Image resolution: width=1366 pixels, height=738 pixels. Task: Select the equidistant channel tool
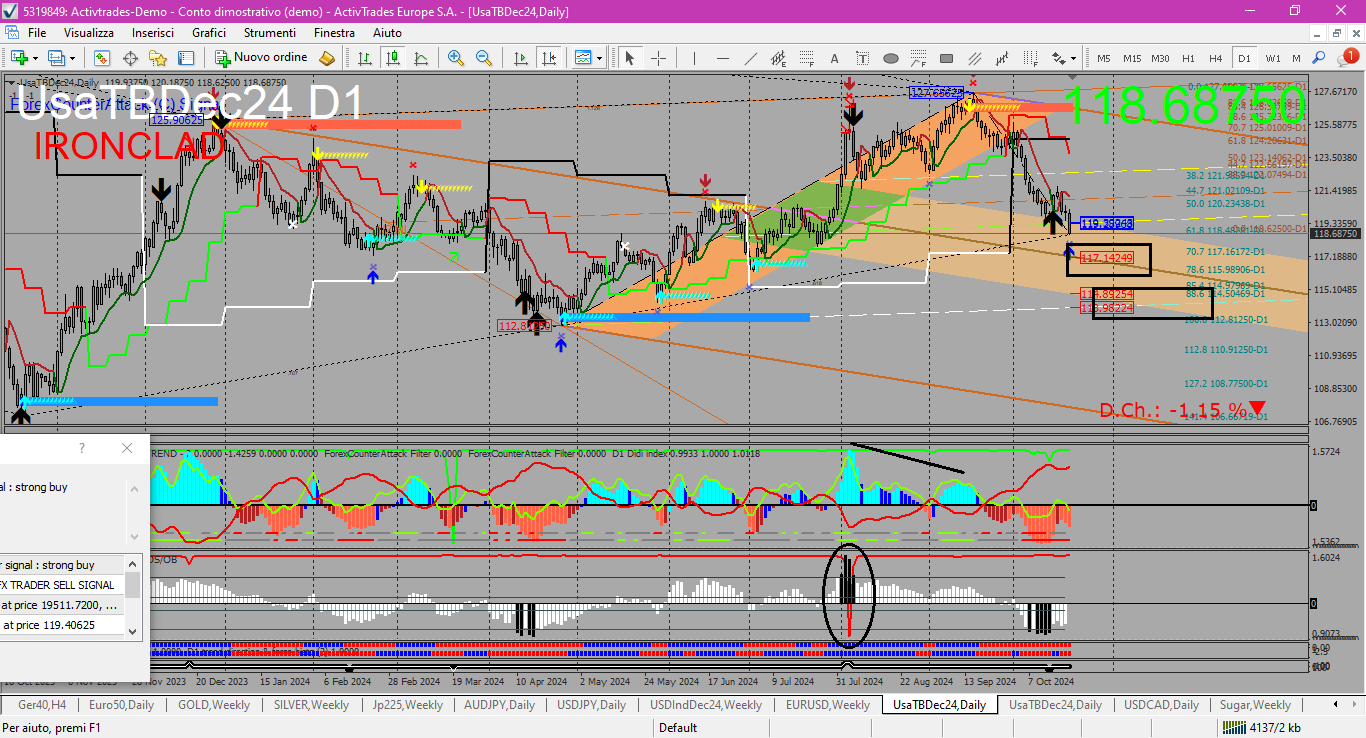tap(779, 58)
